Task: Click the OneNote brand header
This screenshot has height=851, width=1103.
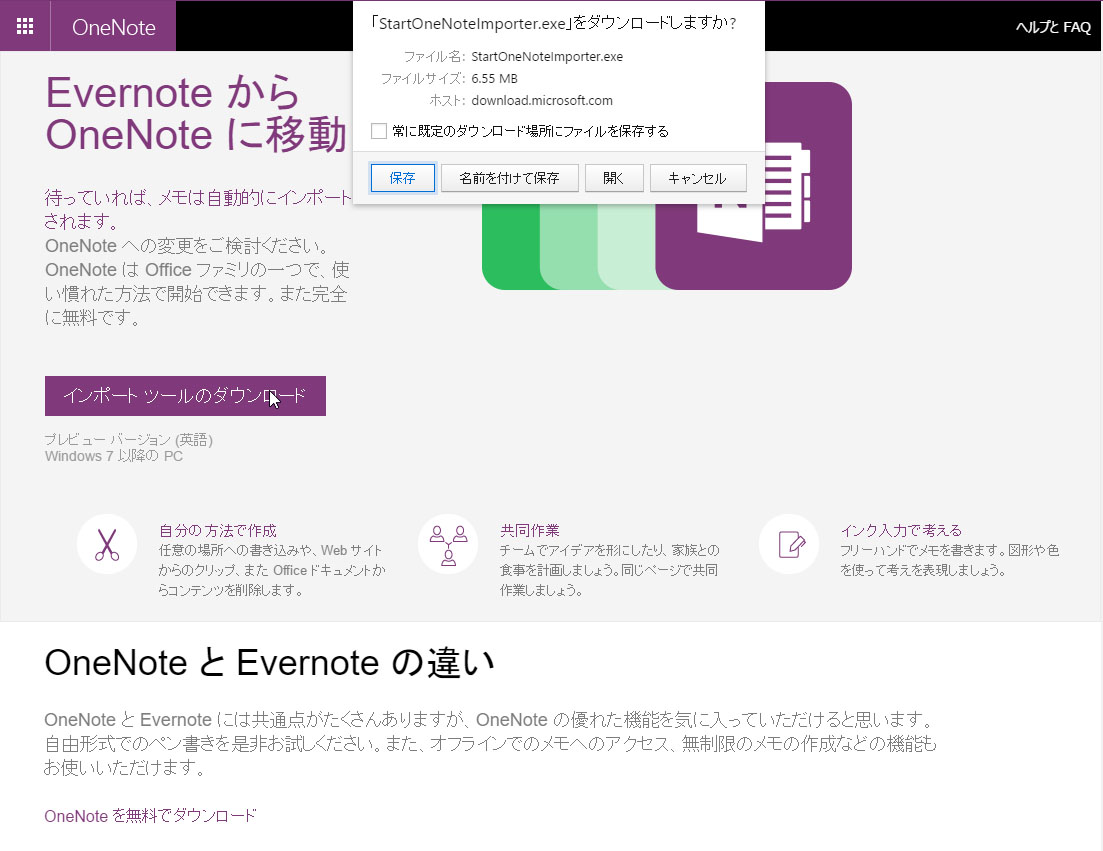Action: click(113, 27)
